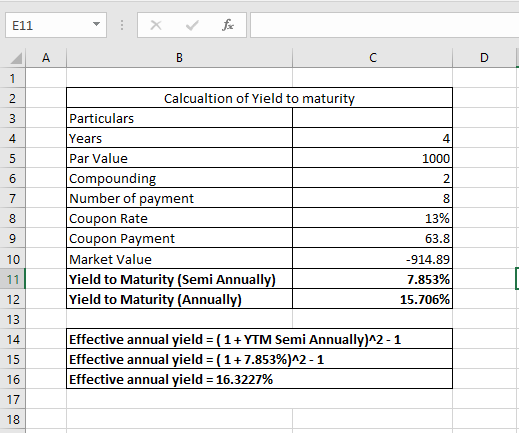Open the Name Box dropdown arrow
Screen dimensions: 519x433
[x=96, y=24]
